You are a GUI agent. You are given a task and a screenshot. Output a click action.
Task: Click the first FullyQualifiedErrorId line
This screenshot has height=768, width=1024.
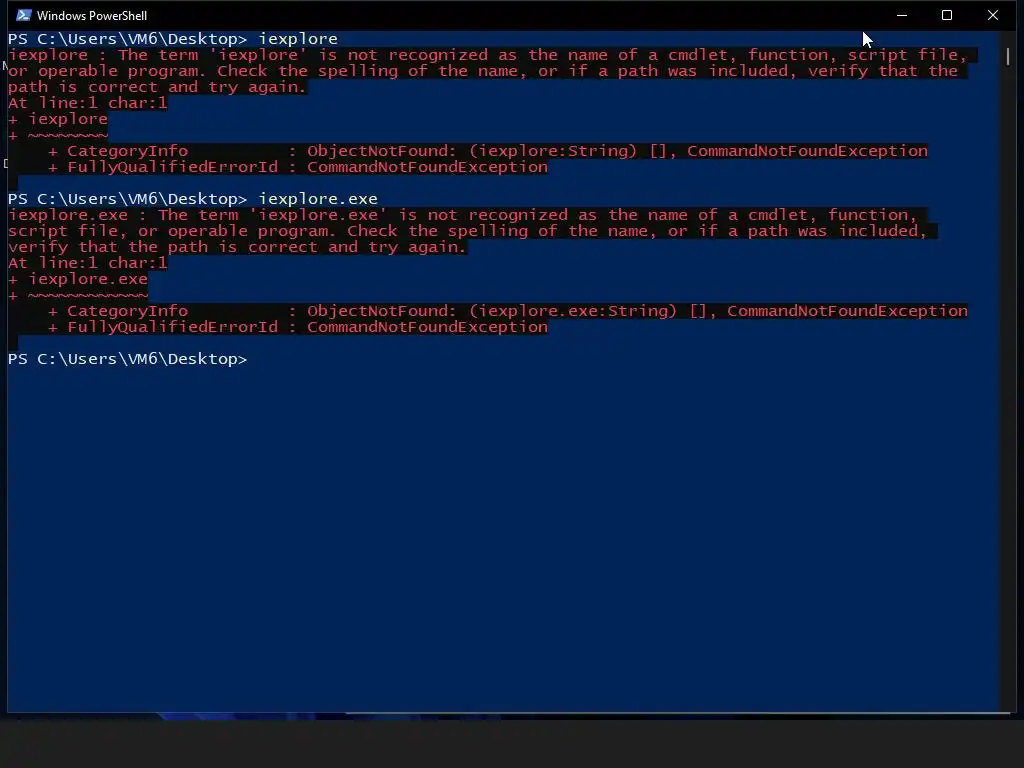pyautogui.click(x=298, y=167)
